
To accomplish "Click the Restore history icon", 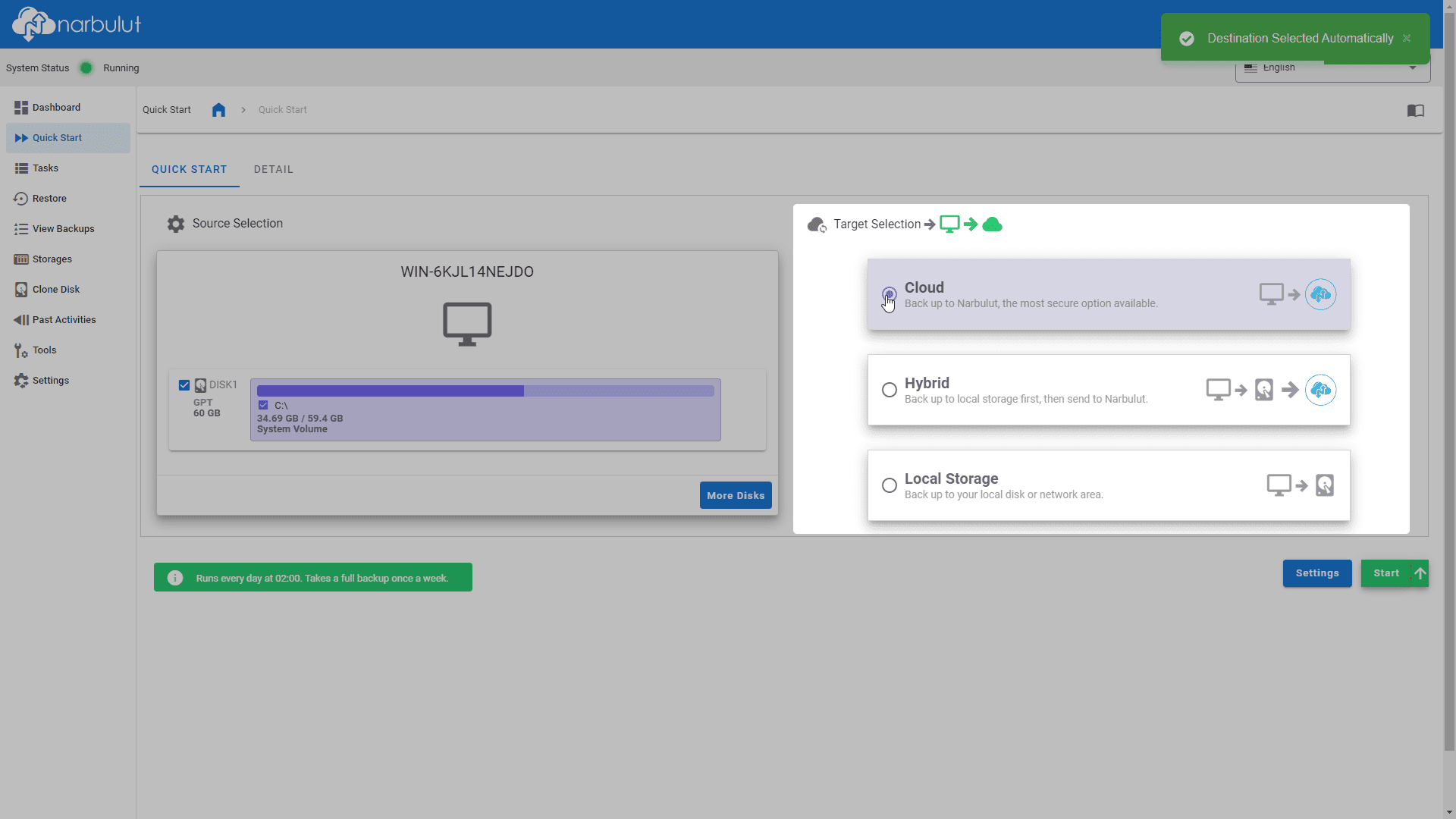I will pos(20,199).
